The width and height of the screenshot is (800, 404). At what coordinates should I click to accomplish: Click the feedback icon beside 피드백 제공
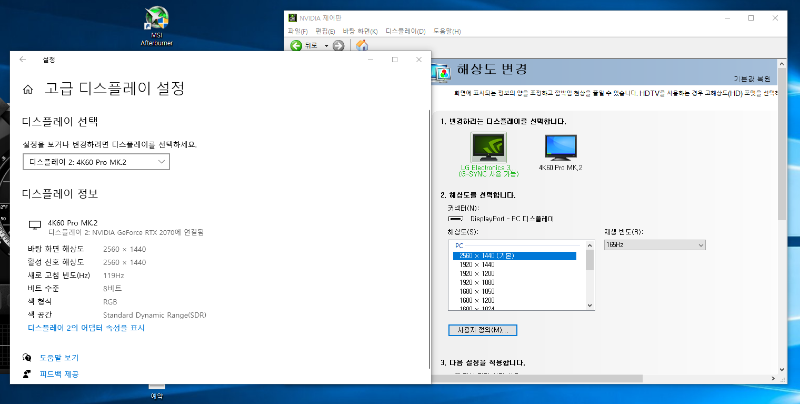(27, 374)
